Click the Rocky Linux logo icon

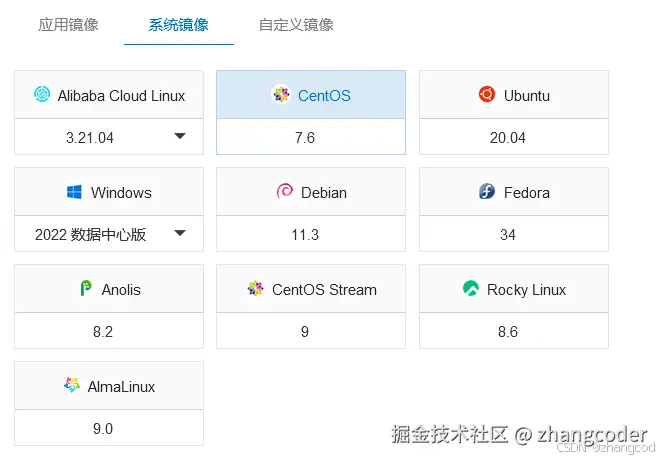point(471,289)
